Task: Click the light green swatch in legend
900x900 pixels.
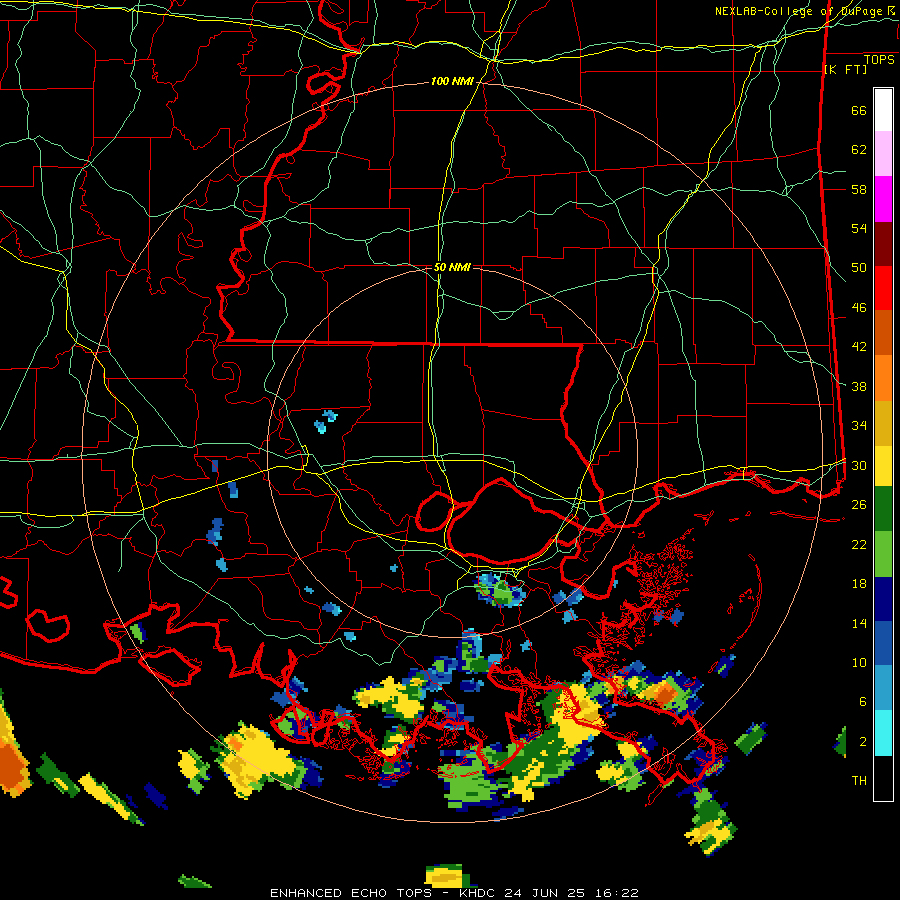Action: (x=883, y=554)
